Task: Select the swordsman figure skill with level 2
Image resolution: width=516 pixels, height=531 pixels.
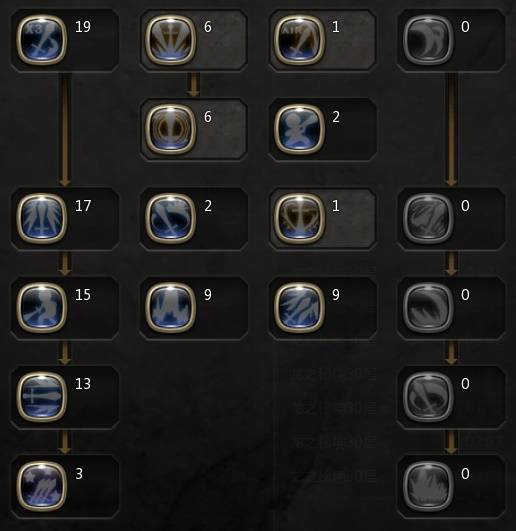Action: pyautogui.click(x=299, y=129)
